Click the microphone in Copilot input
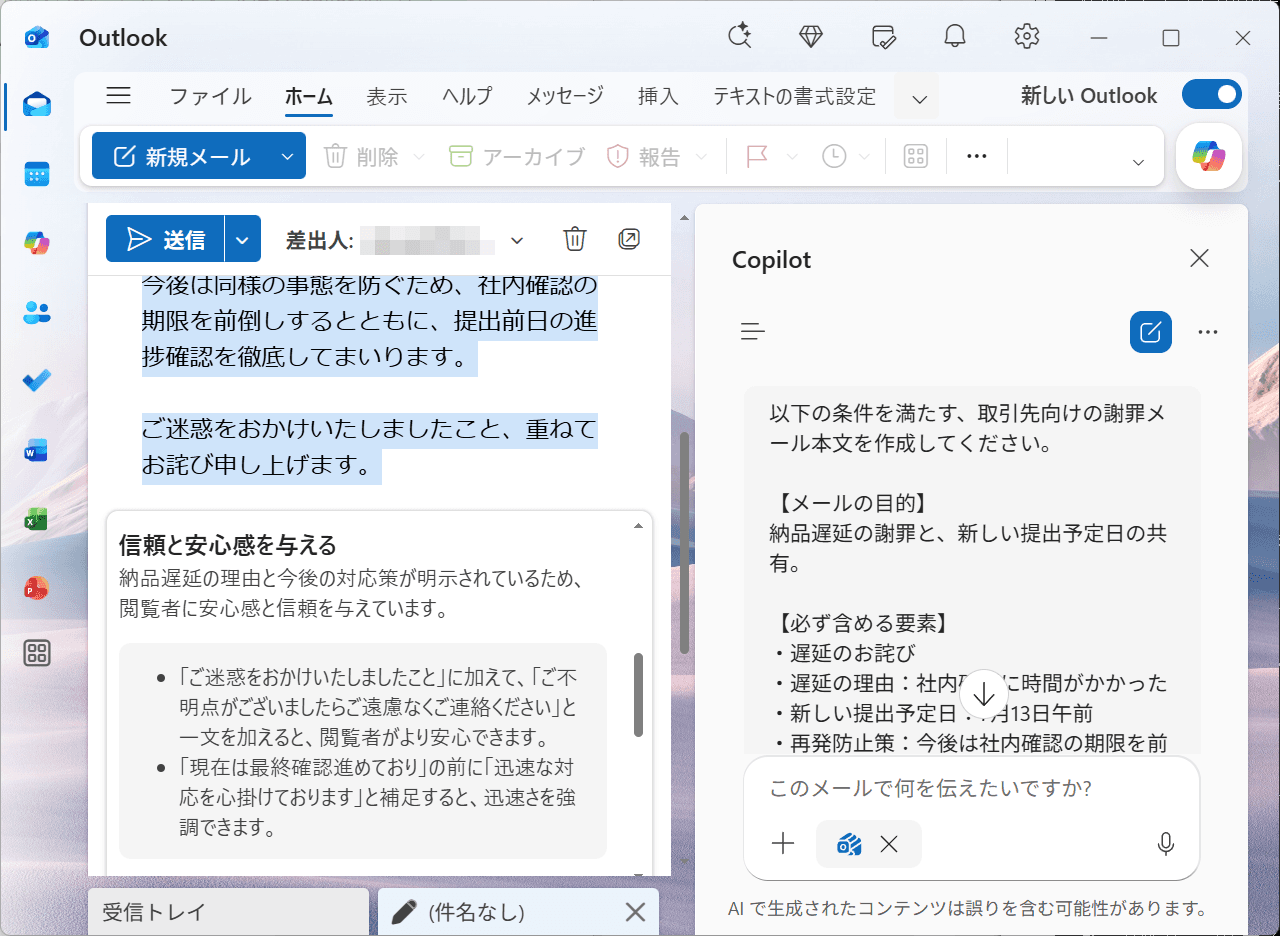Viewport: 1280px width, 936px height. [x=1165, y=844]
